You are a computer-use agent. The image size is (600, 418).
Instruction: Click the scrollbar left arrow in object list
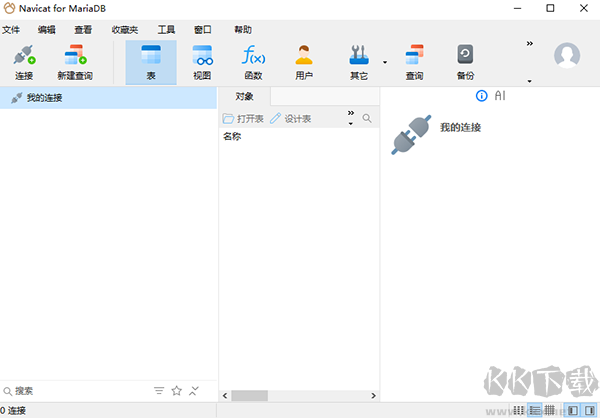[225, 395]
